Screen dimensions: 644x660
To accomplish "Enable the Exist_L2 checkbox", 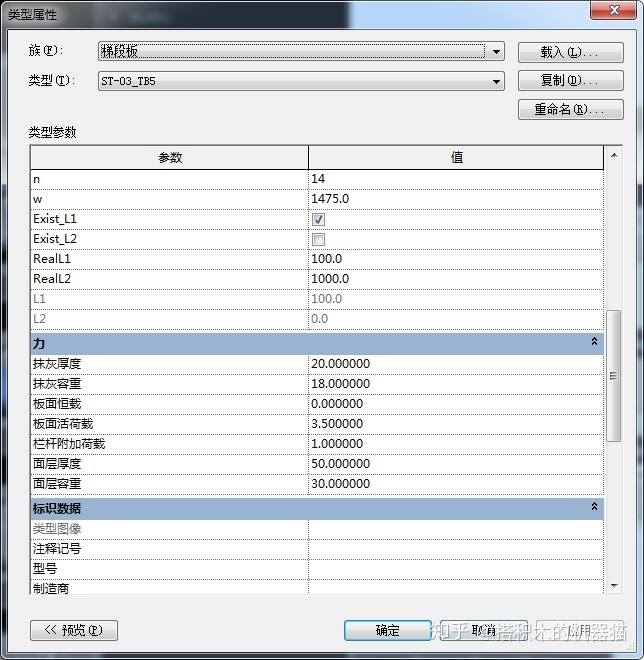I will [x=318, y=240].
